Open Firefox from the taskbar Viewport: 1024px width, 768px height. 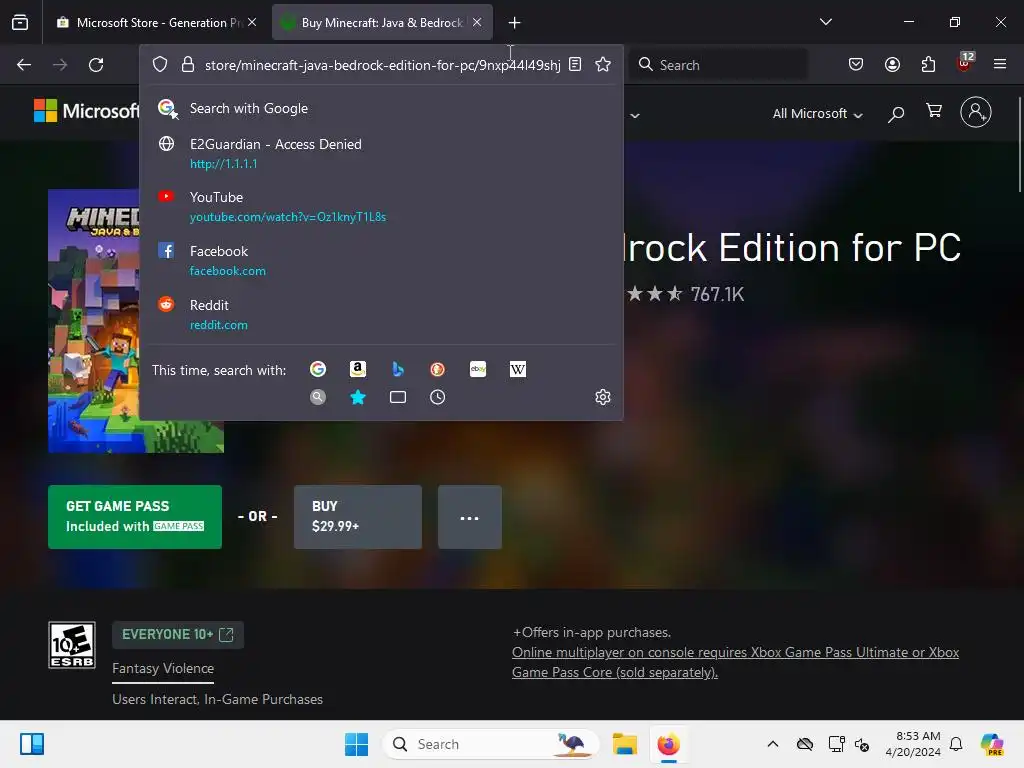pos(669,744)
